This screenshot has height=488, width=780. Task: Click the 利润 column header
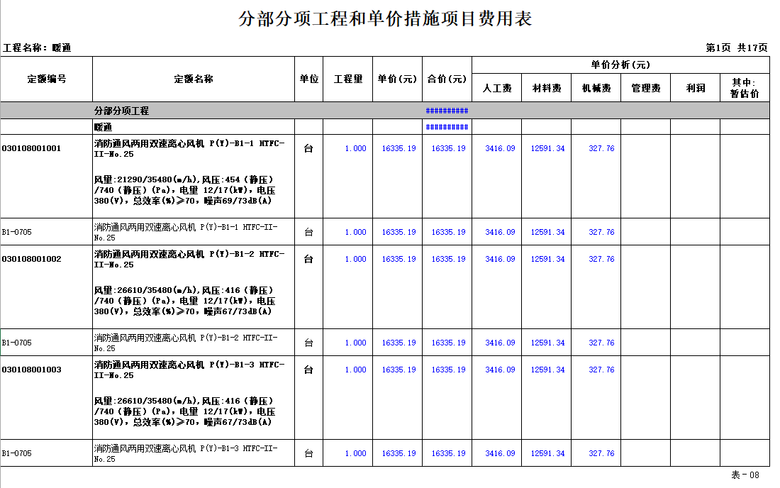696,89
